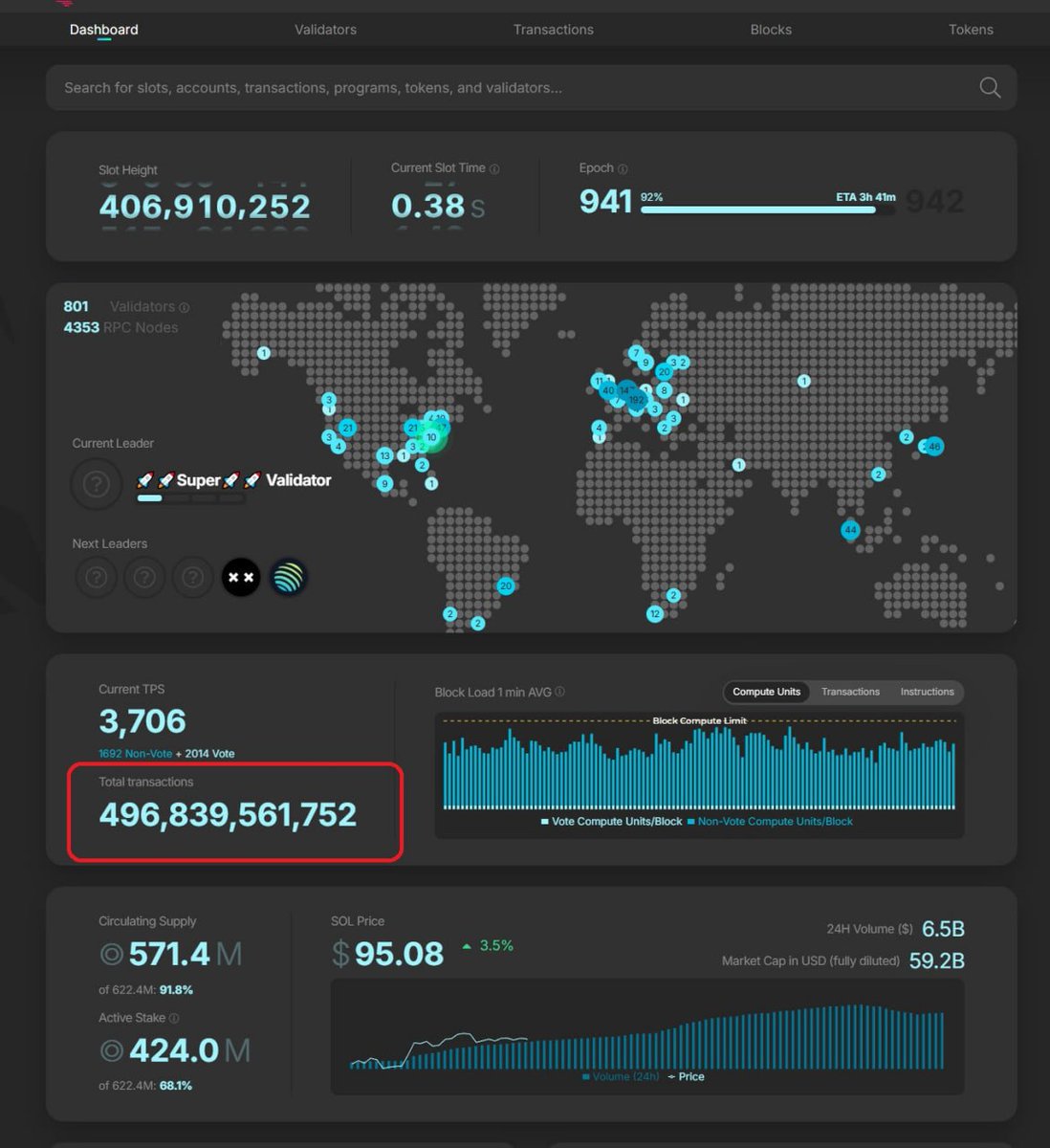The height and width of the screenshot is (1148, 1050).
Task: Select the black XX next leader avatar
Action: click(x=241, y=577)
